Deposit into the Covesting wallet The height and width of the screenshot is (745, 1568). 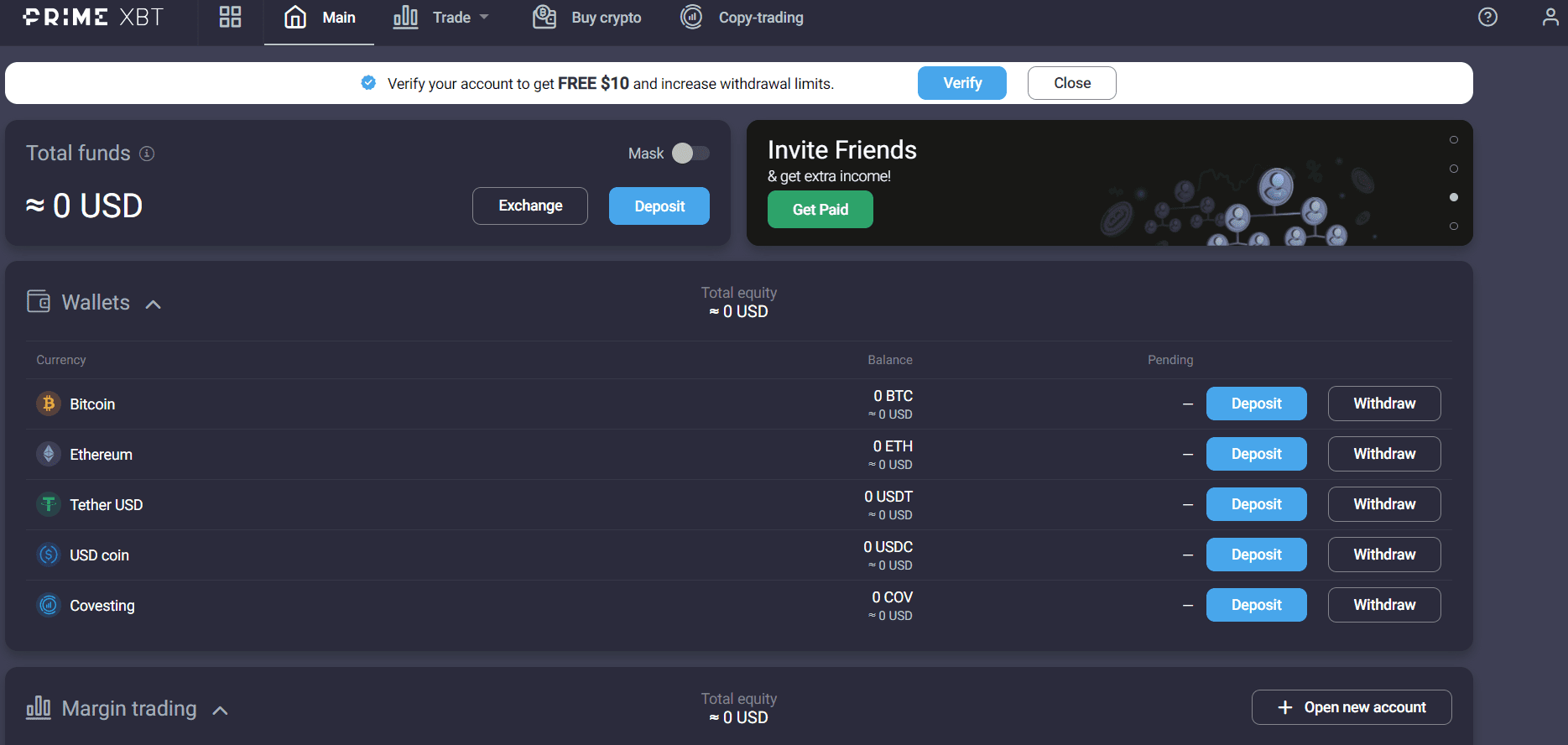point(1257,605)
